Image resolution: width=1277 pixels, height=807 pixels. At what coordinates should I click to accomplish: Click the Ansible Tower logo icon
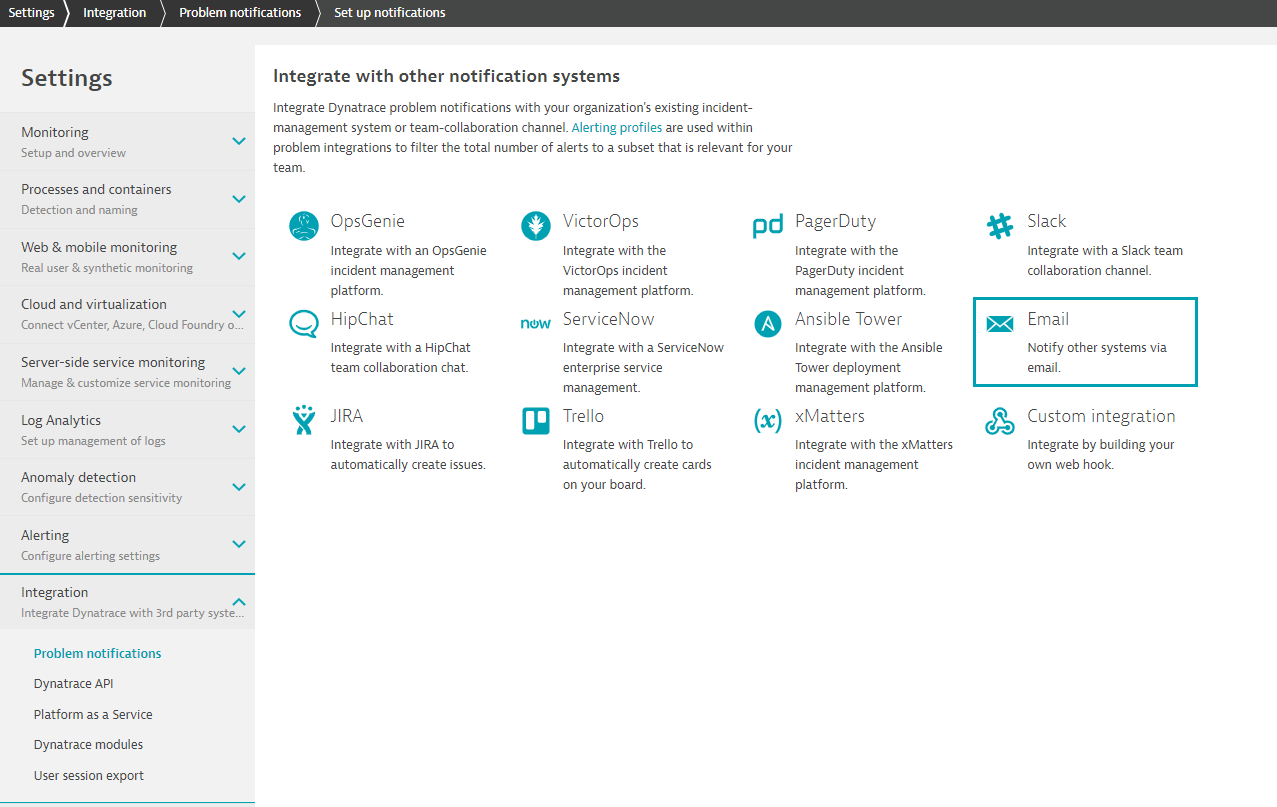[768, 324]
